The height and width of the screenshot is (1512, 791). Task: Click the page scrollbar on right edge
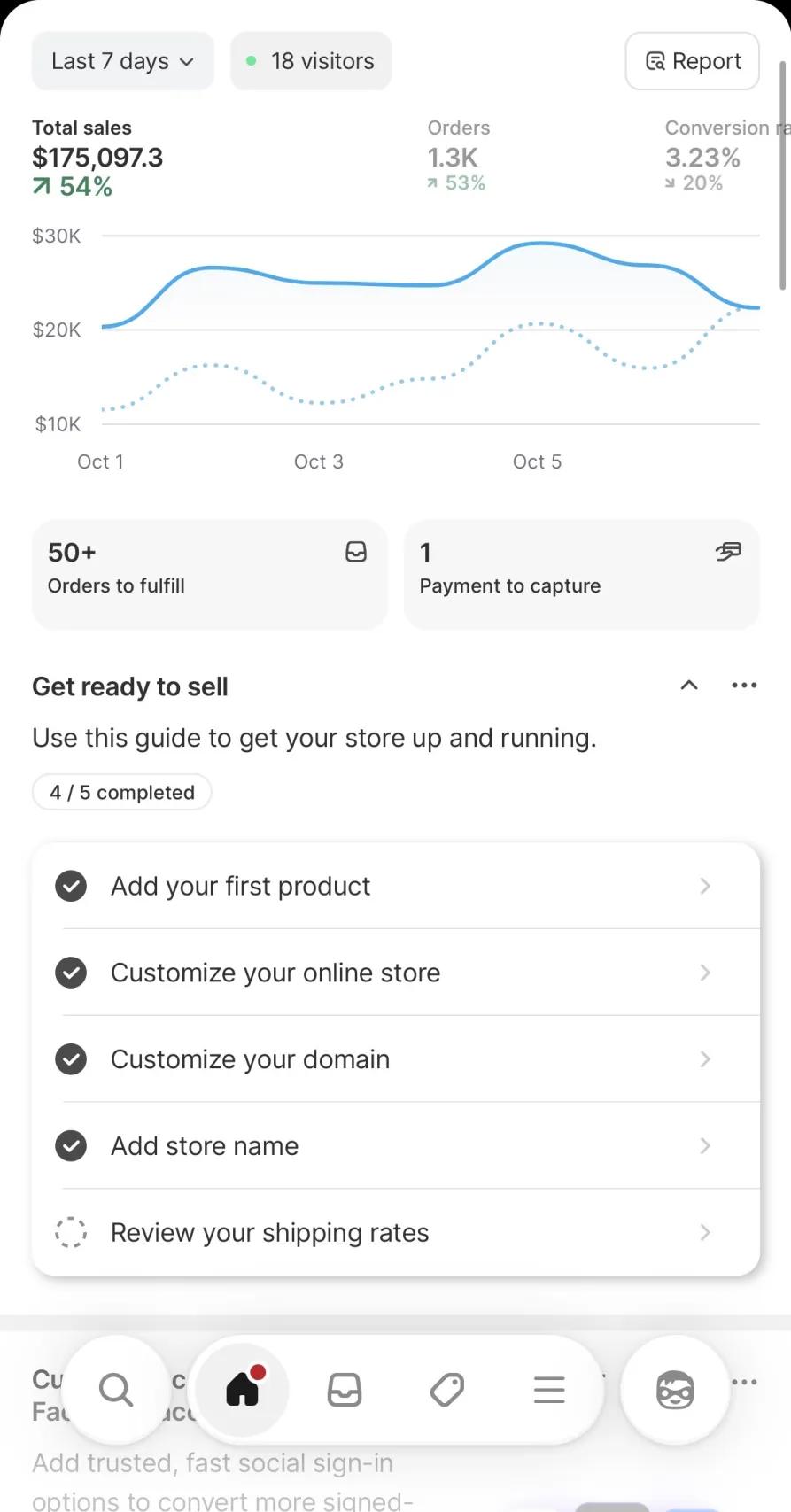click(783, 175)
